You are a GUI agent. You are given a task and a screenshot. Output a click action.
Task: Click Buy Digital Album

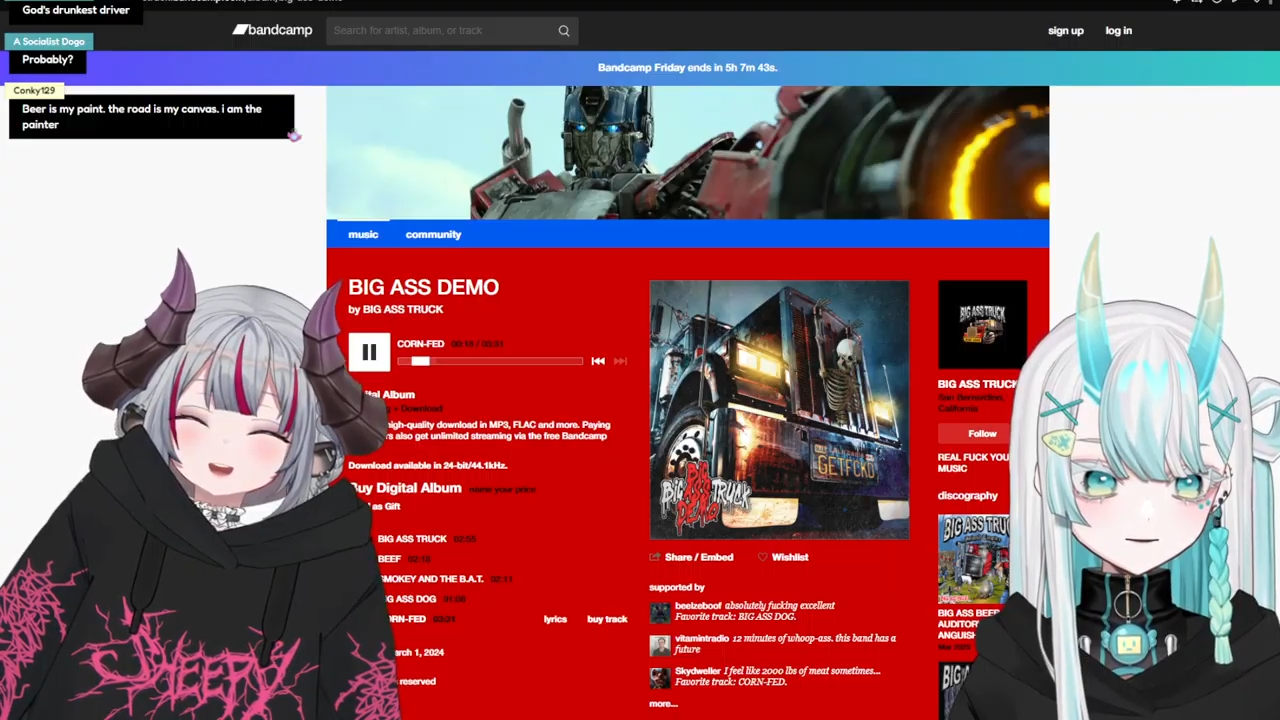point(405,488)
